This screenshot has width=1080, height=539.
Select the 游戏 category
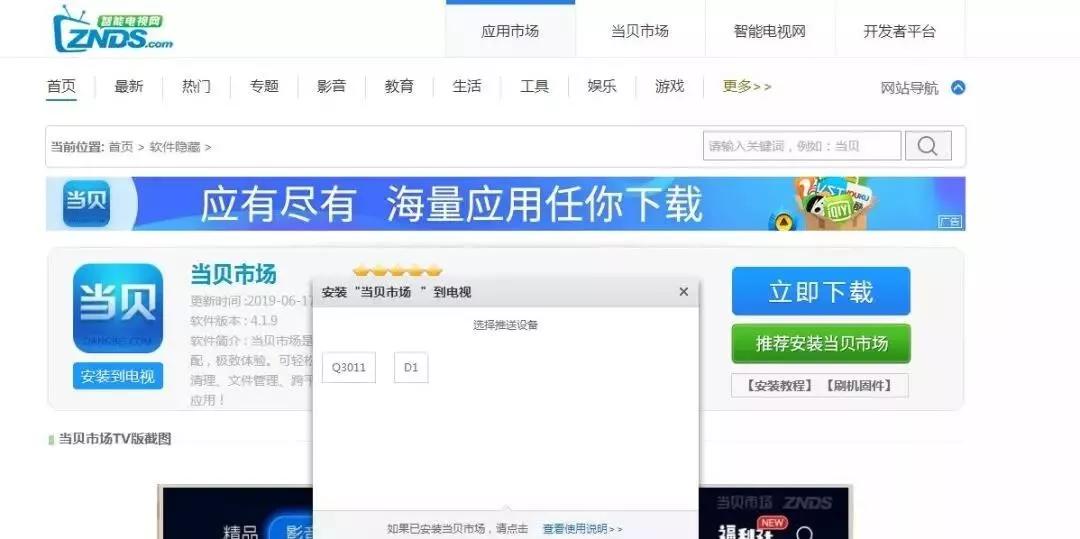tap(669, 87)
